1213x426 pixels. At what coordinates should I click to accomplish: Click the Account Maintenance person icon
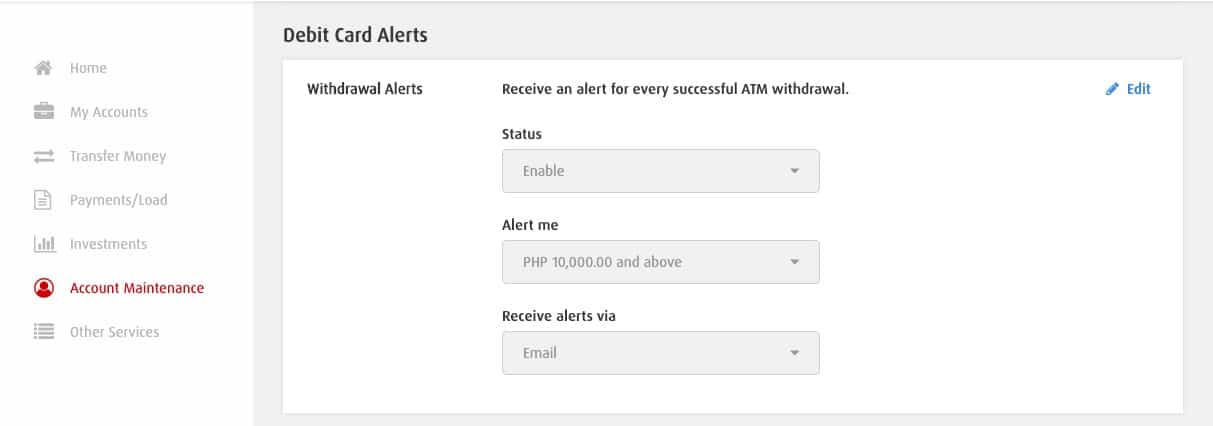(43, 288)
